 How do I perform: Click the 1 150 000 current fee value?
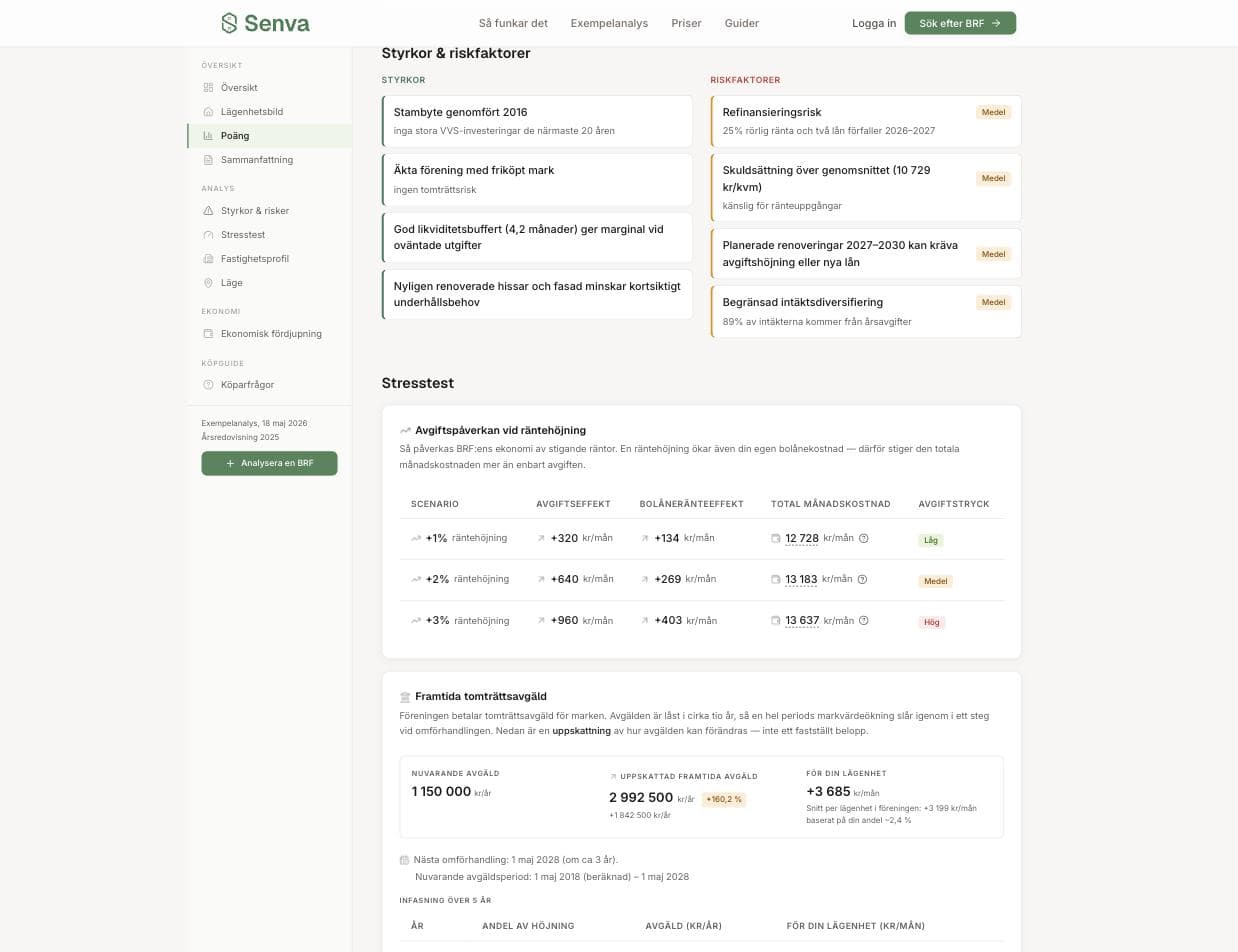[x=441, y=791]
